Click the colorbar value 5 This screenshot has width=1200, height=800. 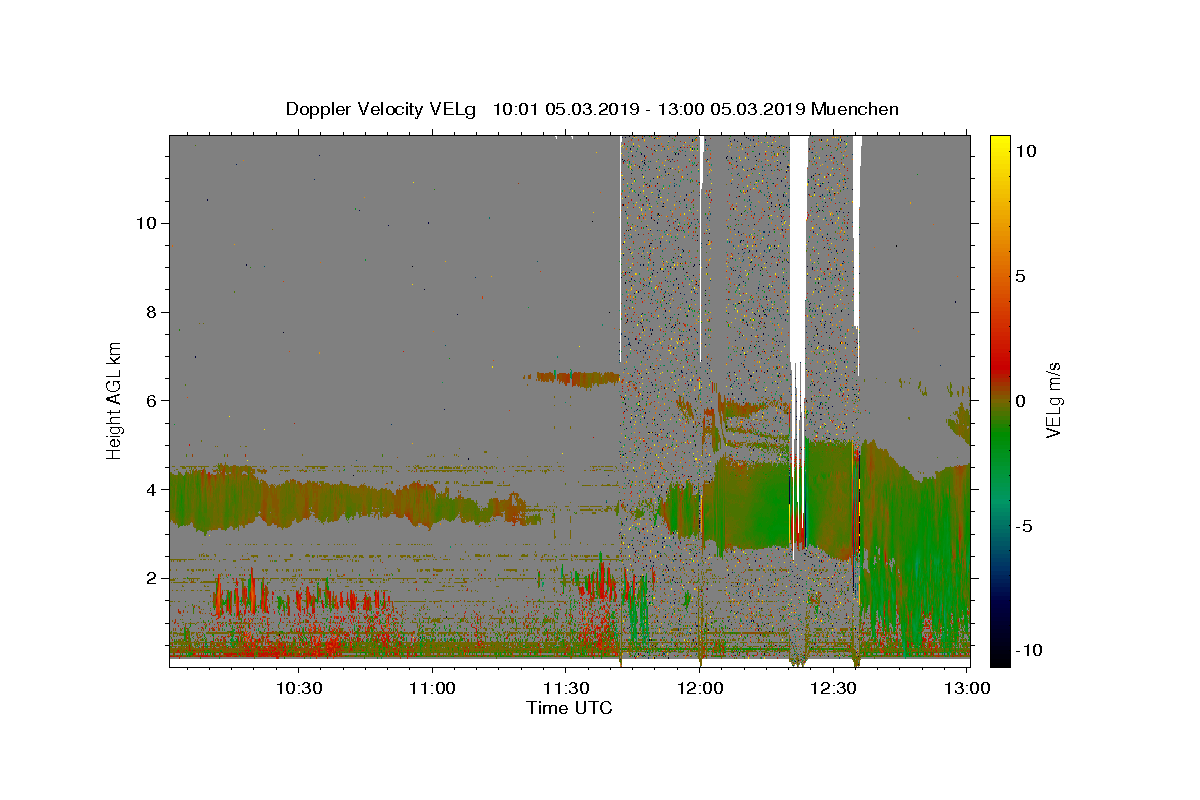[x=1020, y=275]
